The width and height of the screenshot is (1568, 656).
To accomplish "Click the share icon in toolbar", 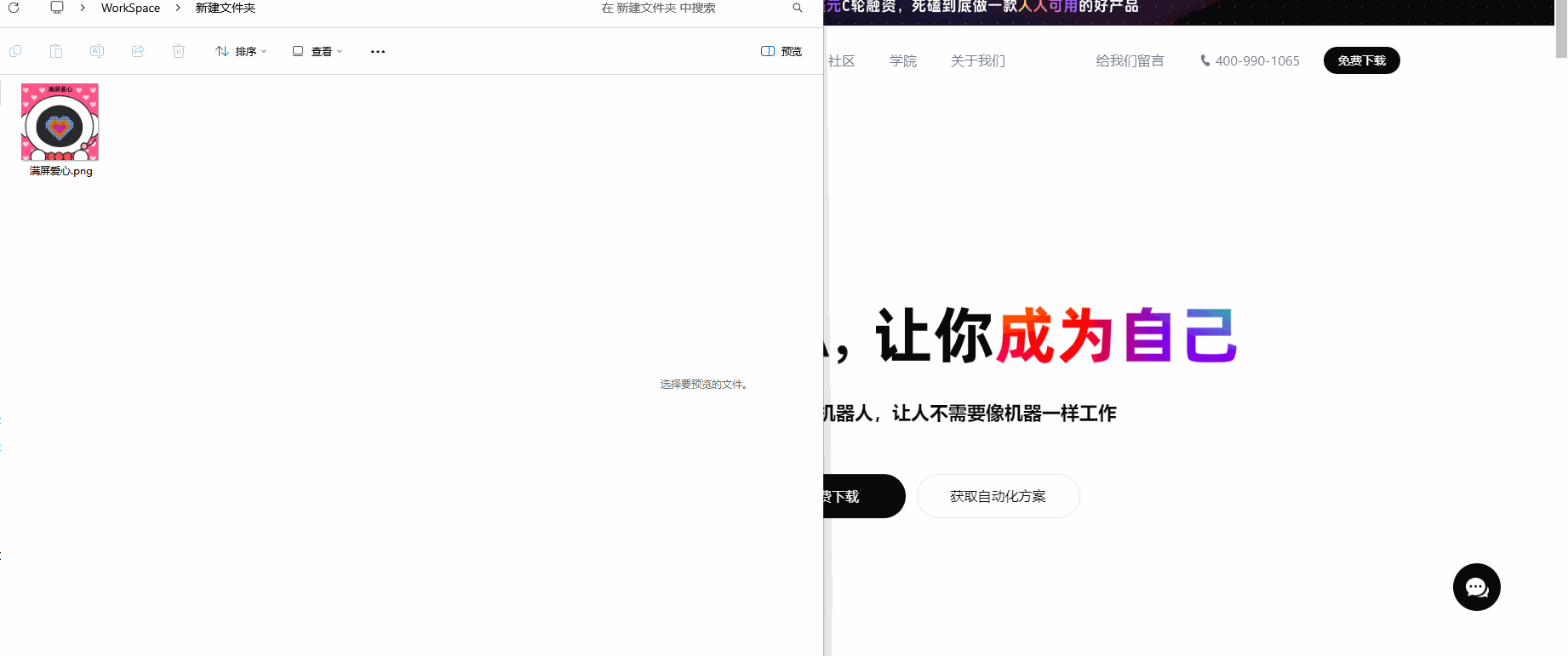I will coord(138,51).
